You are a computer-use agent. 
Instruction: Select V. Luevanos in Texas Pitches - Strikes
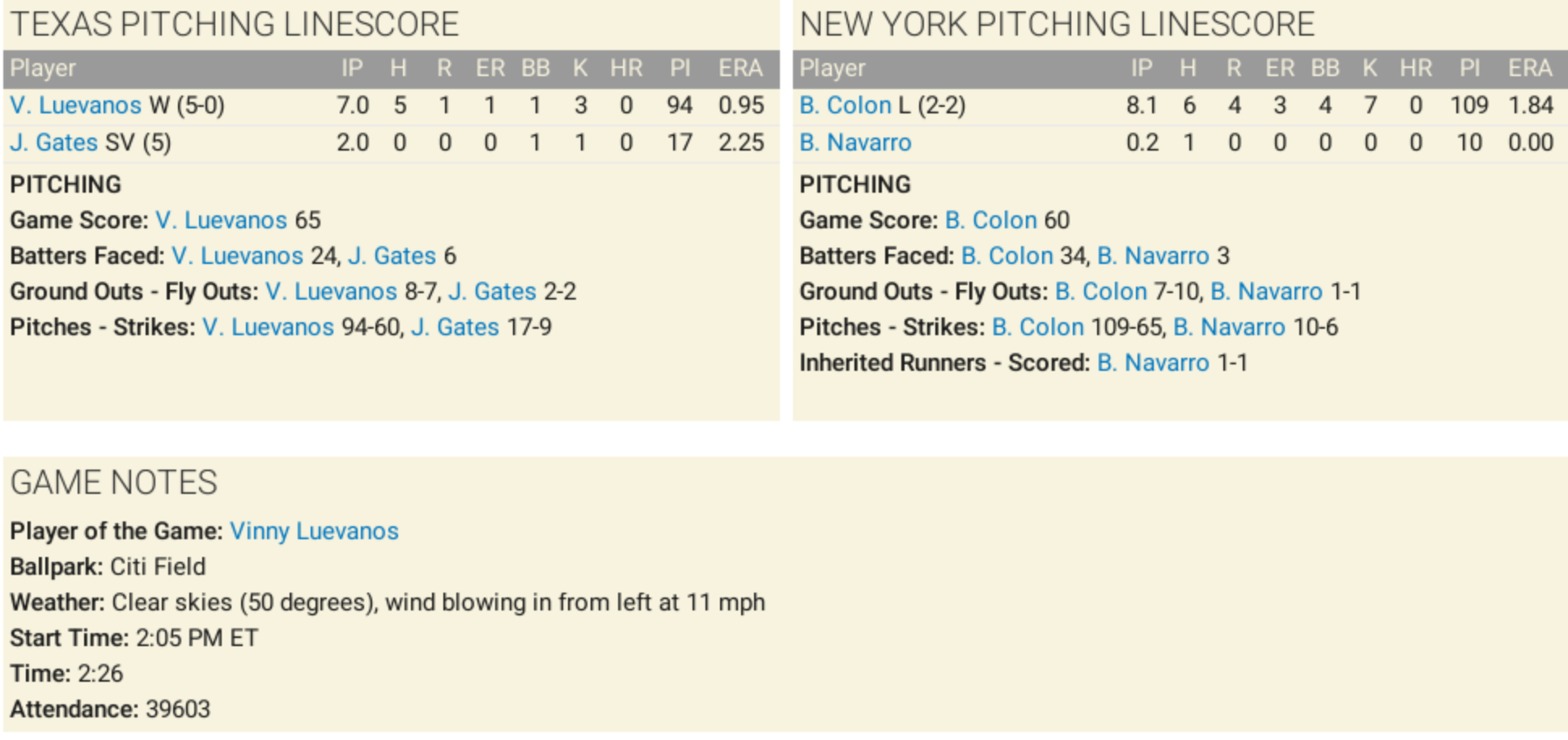(268, 327)
